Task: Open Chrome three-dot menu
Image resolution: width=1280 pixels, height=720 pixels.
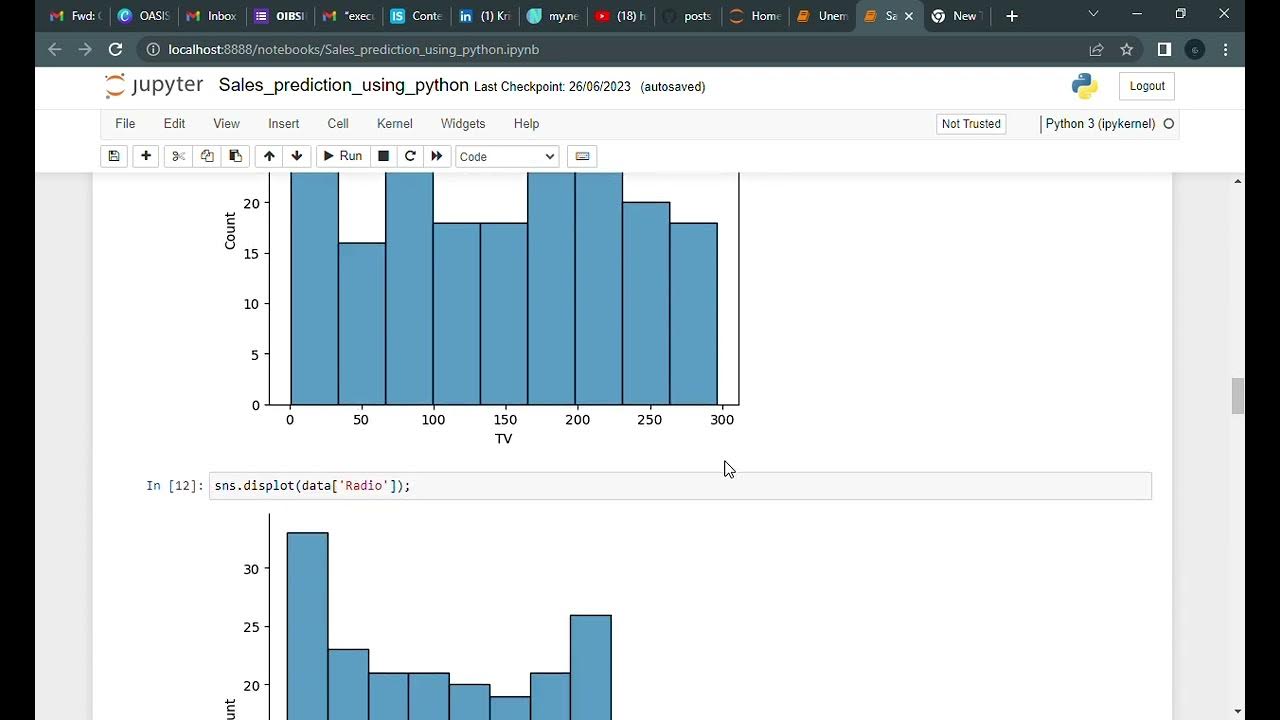Action: (x=1226, y=49)
